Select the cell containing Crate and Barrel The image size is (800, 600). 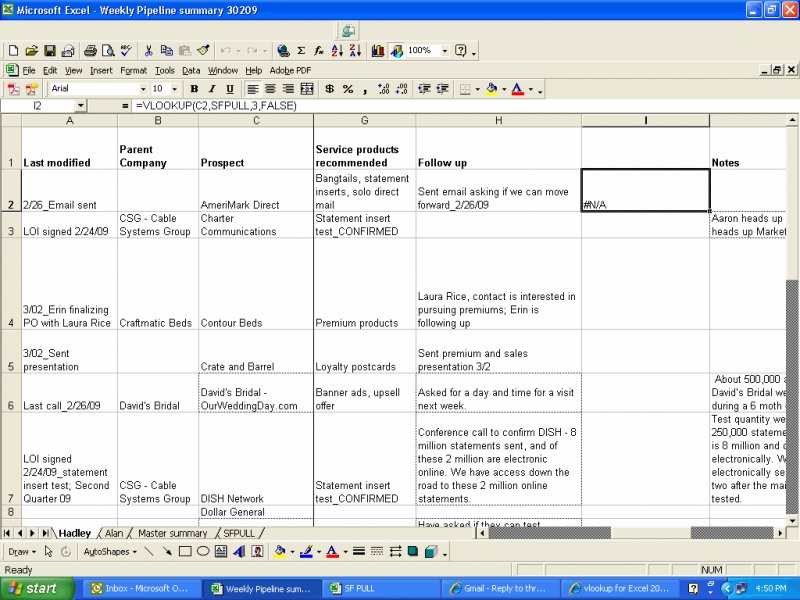point(256,352)
